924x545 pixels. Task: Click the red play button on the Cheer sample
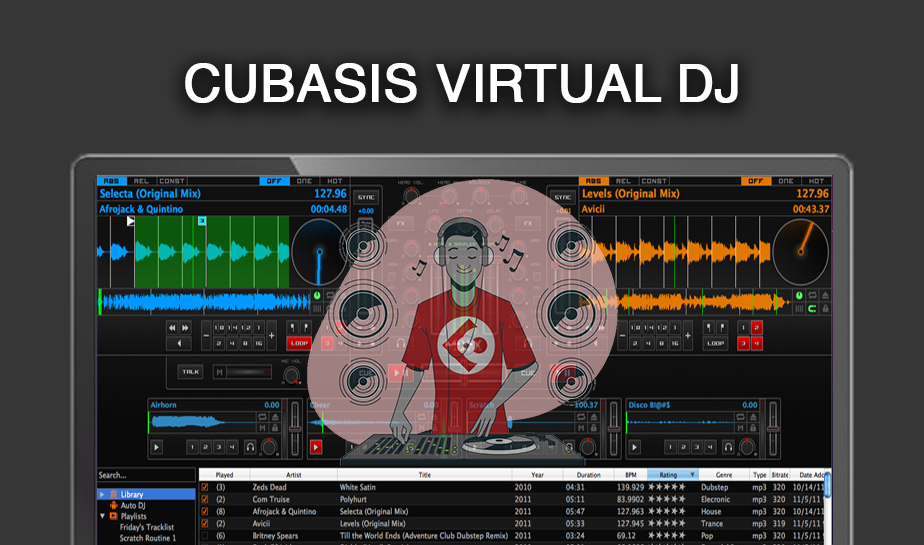[x=316, y=447]
